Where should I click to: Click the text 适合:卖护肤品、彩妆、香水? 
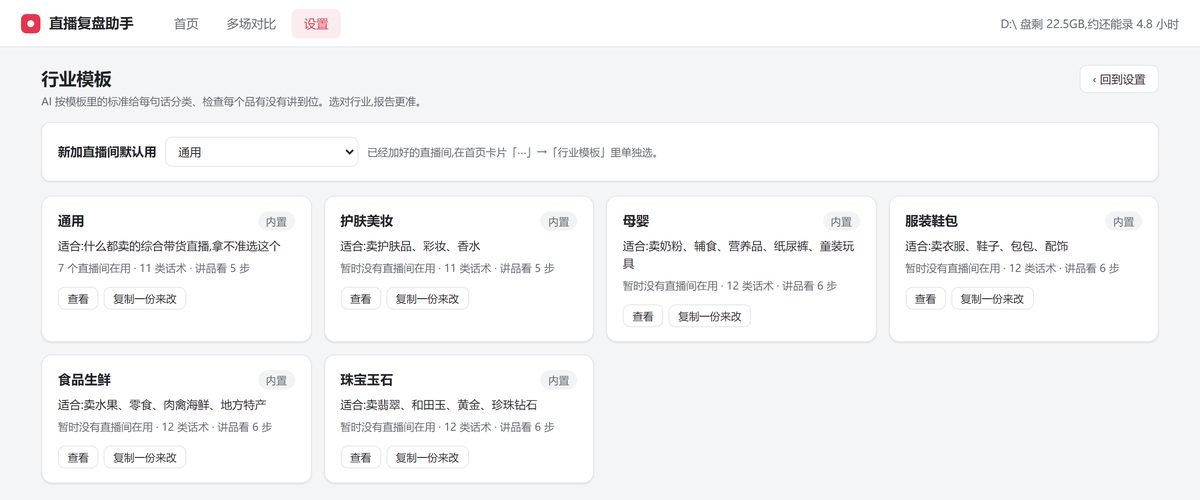click(410, 246)
